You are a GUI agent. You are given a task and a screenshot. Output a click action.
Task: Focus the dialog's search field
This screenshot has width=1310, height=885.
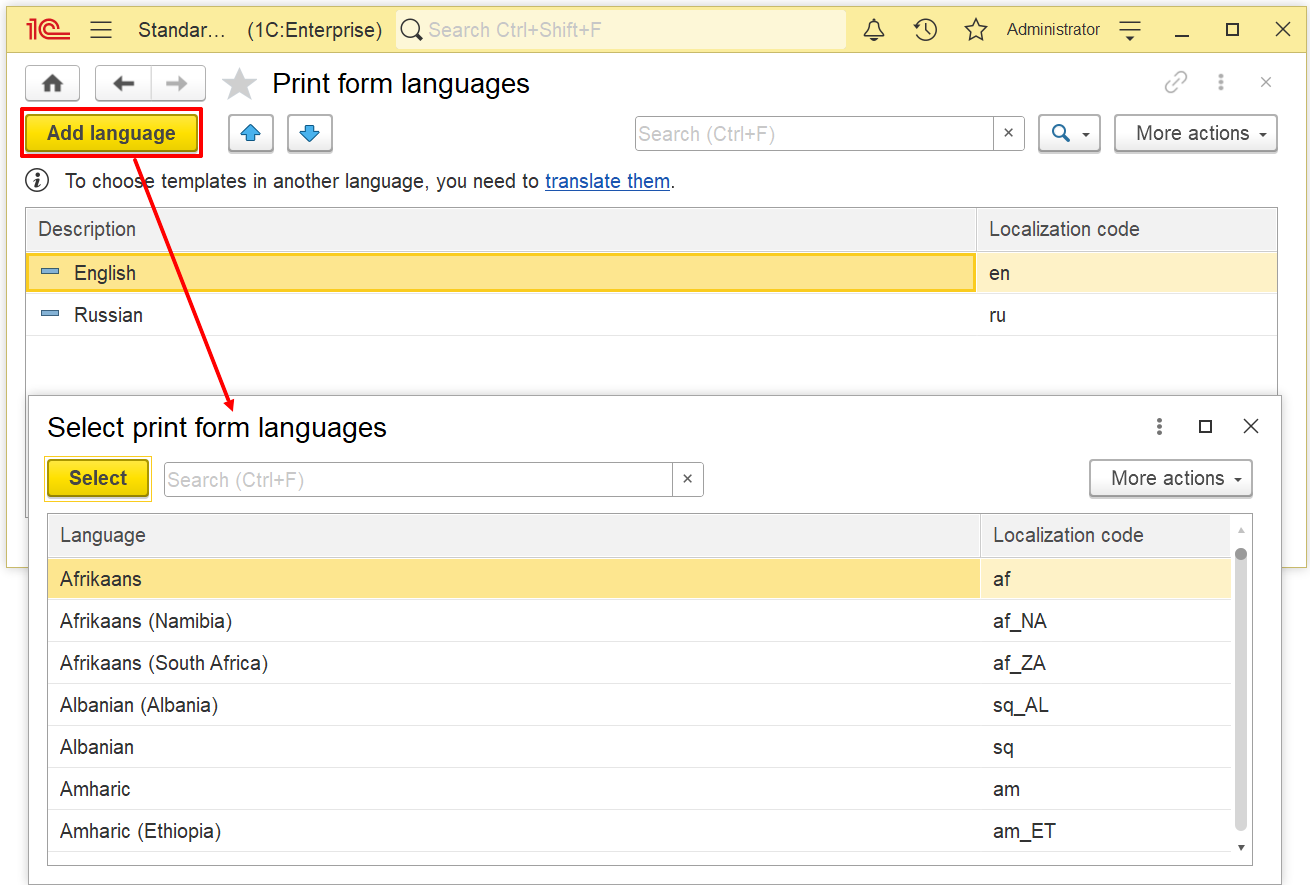[x=418, y=479]
